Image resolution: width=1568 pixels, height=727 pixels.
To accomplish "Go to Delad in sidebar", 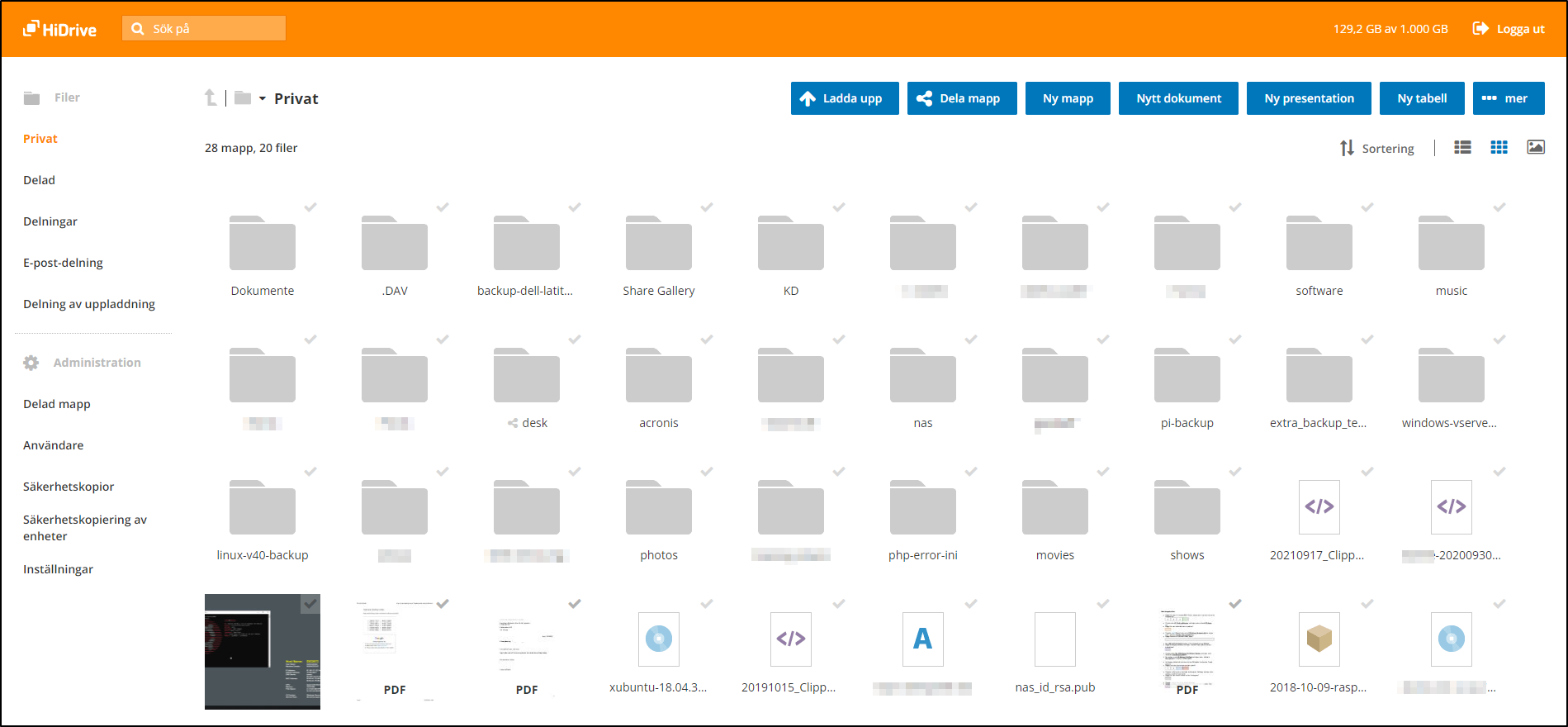I will click(x=39, y=180).
